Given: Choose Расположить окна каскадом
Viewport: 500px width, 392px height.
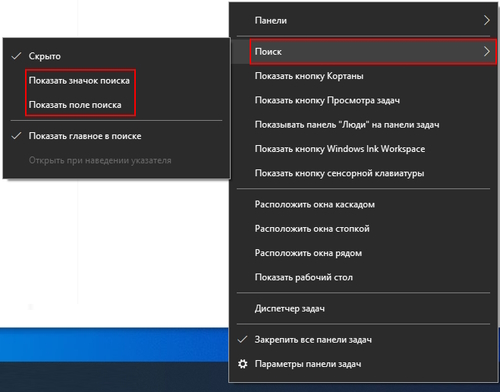Looking at the screenshot, I should (x=363, y=204).
